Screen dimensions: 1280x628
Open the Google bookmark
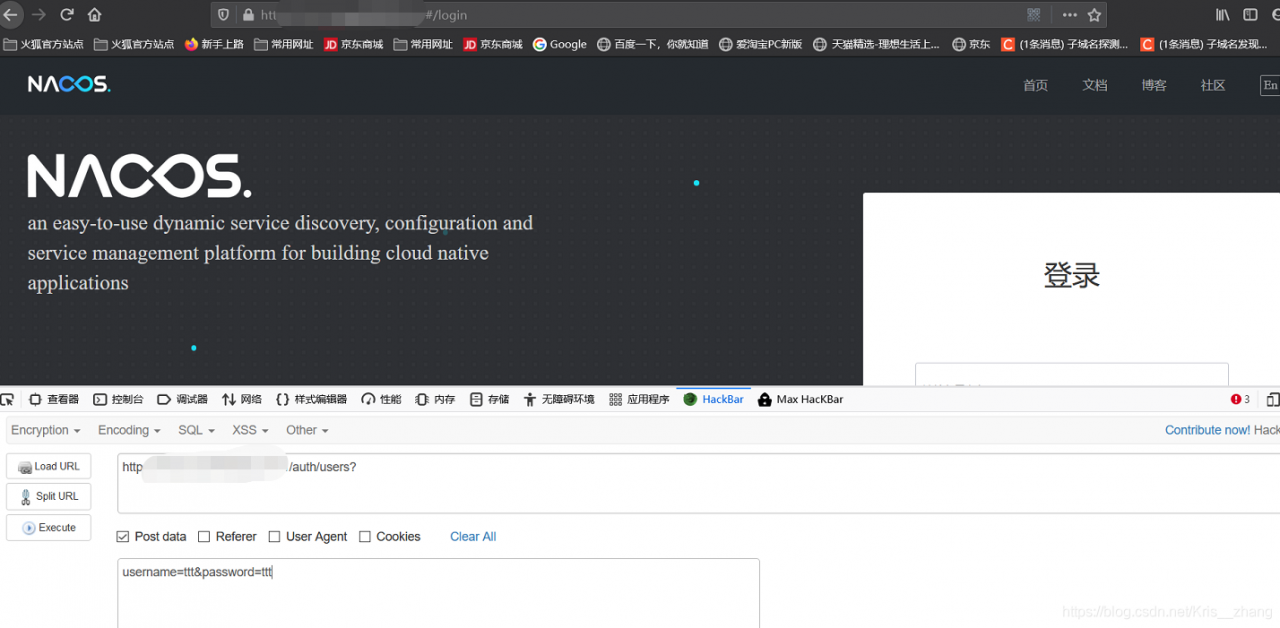point(560,44)
